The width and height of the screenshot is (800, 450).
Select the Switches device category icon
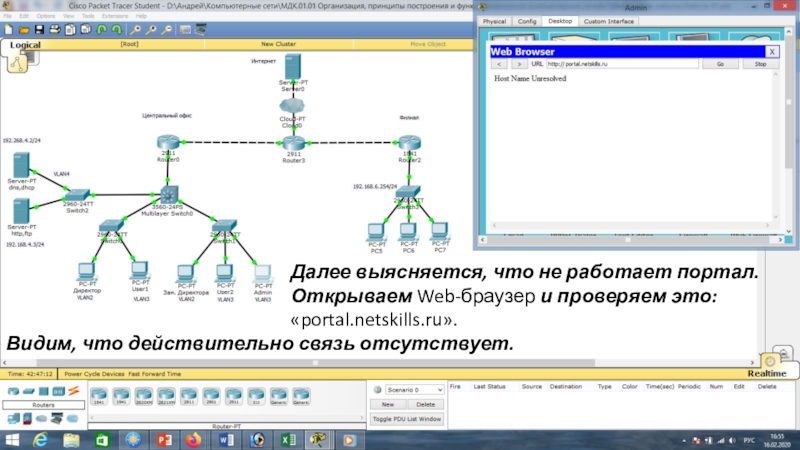(29, 391)
